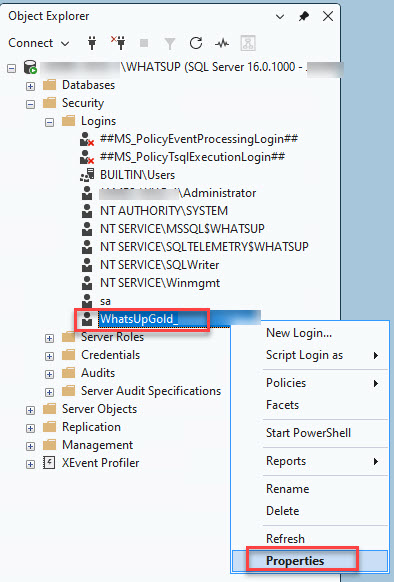This screenshot has width=394, height=582.
Task: Click the NT AUTHORITY\SYSTEM login icon
Action: pyautogui.click(x=87, y=211)
